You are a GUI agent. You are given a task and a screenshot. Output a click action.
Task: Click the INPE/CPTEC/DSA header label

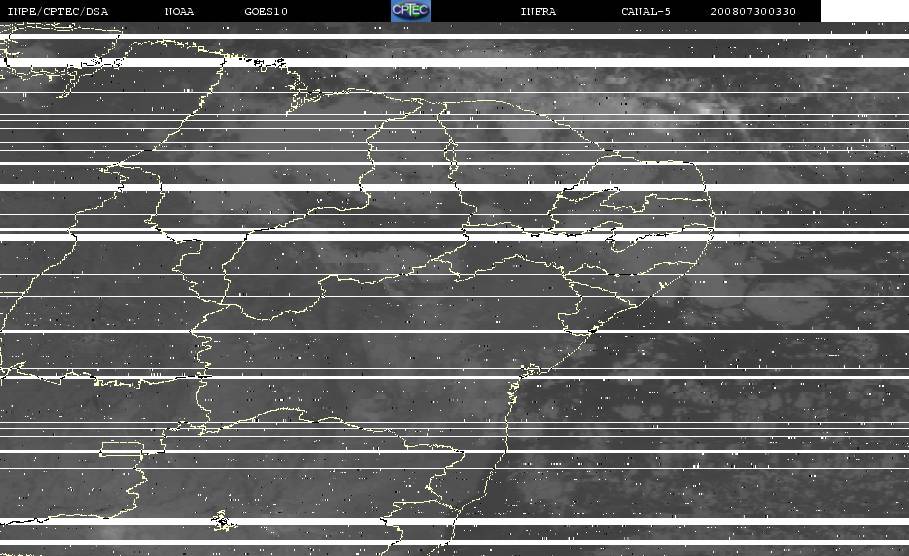click(57, 11)
